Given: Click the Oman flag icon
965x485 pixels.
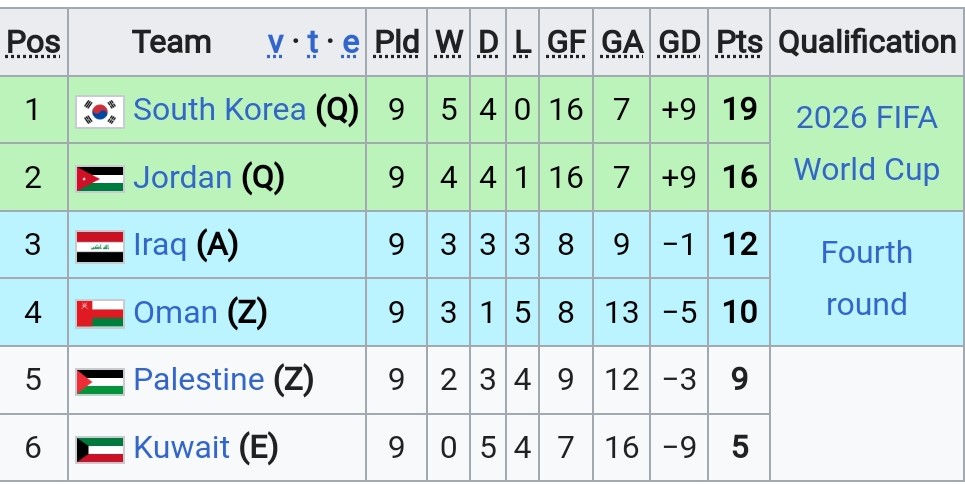Looking at the screenshot, I should (x=100, y=313).
